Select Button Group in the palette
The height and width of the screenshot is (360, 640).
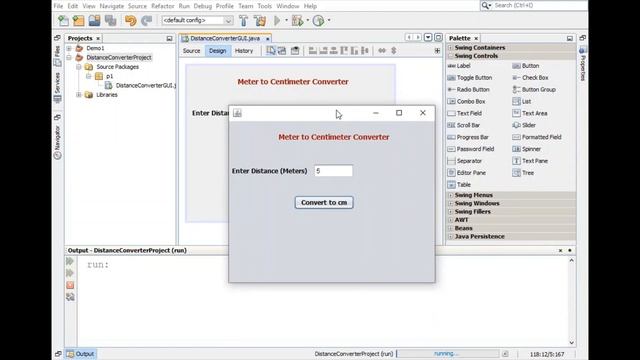pos(534,89)
